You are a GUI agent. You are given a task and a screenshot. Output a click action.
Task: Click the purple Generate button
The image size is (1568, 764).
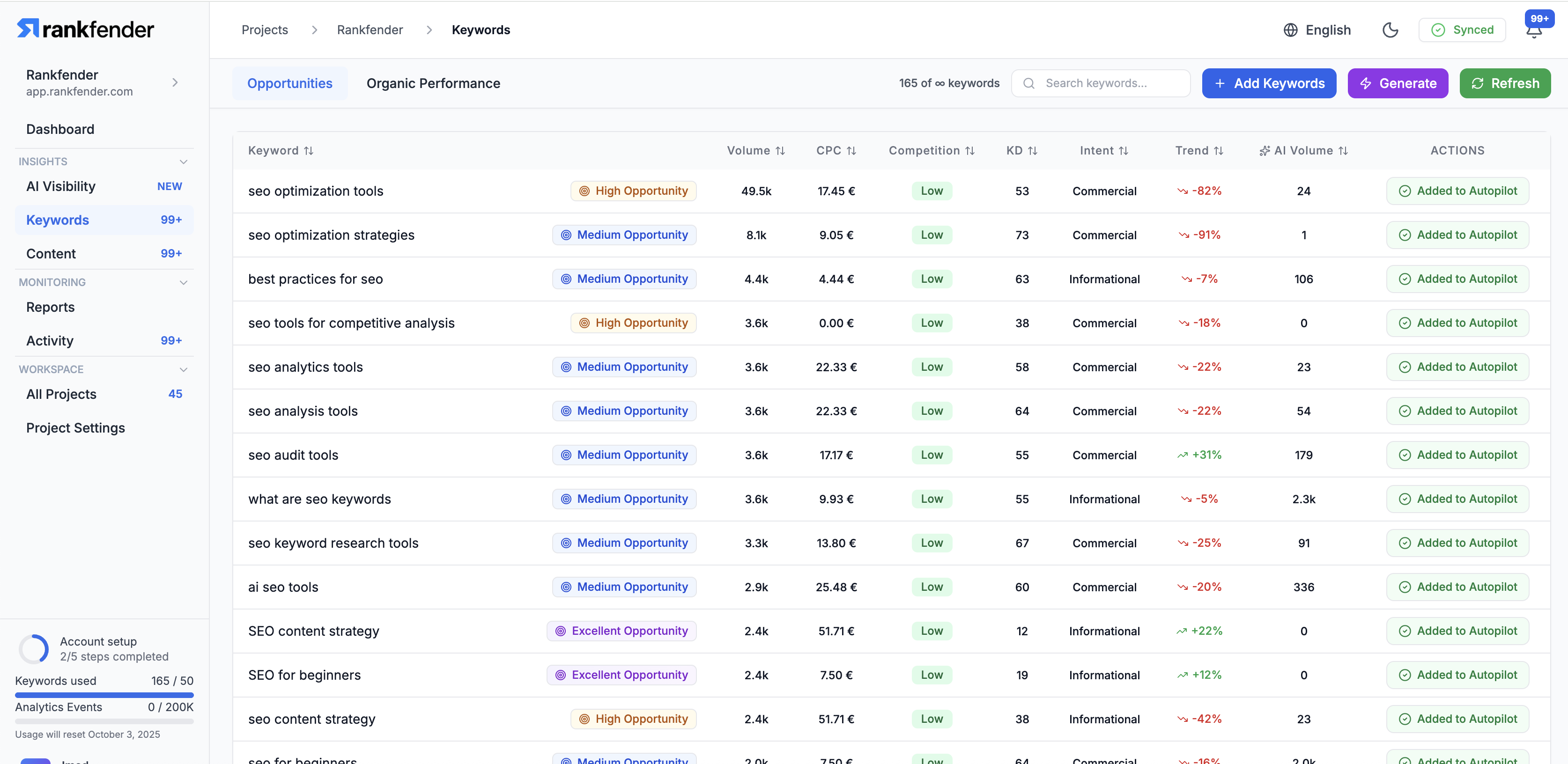(x=1397, y=83)
